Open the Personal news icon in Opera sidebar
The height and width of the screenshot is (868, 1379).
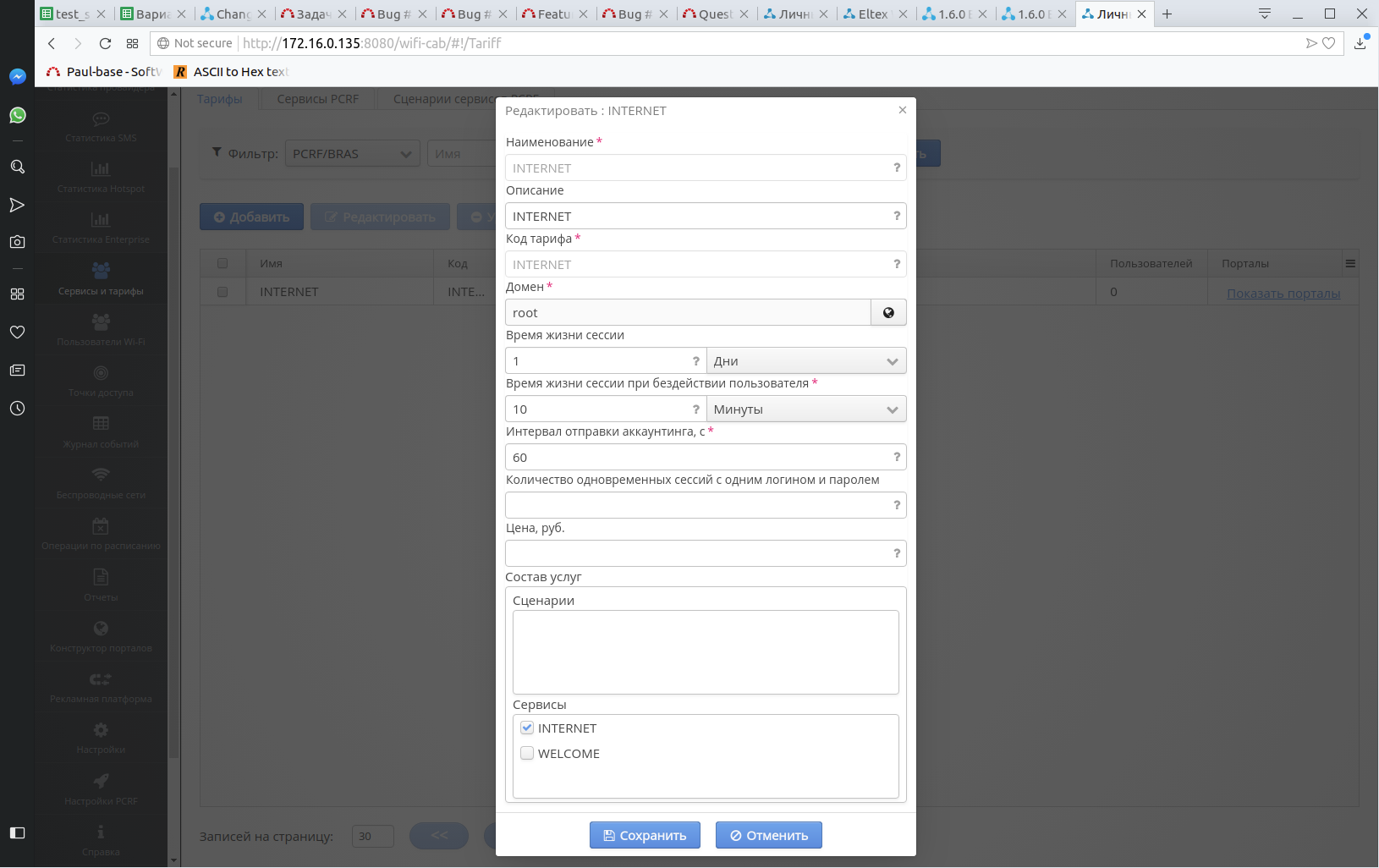coord(17,370)
